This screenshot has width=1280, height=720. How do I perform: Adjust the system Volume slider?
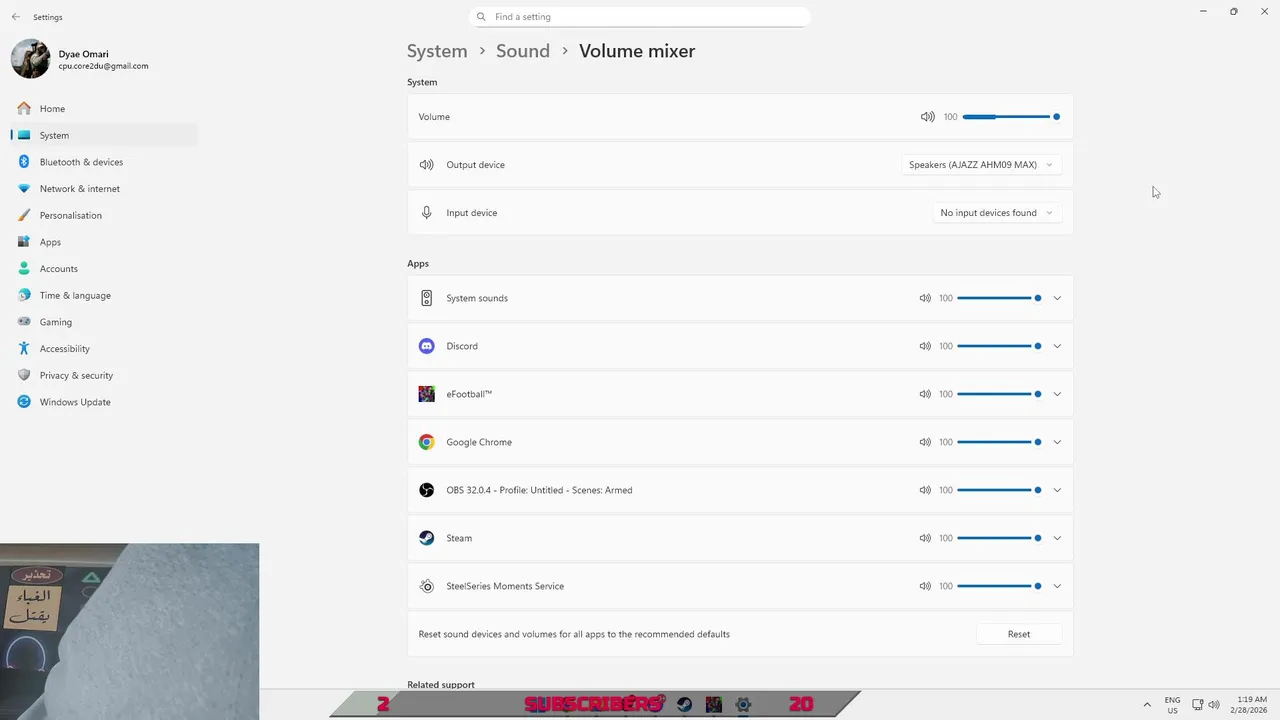coord(1010,117)
